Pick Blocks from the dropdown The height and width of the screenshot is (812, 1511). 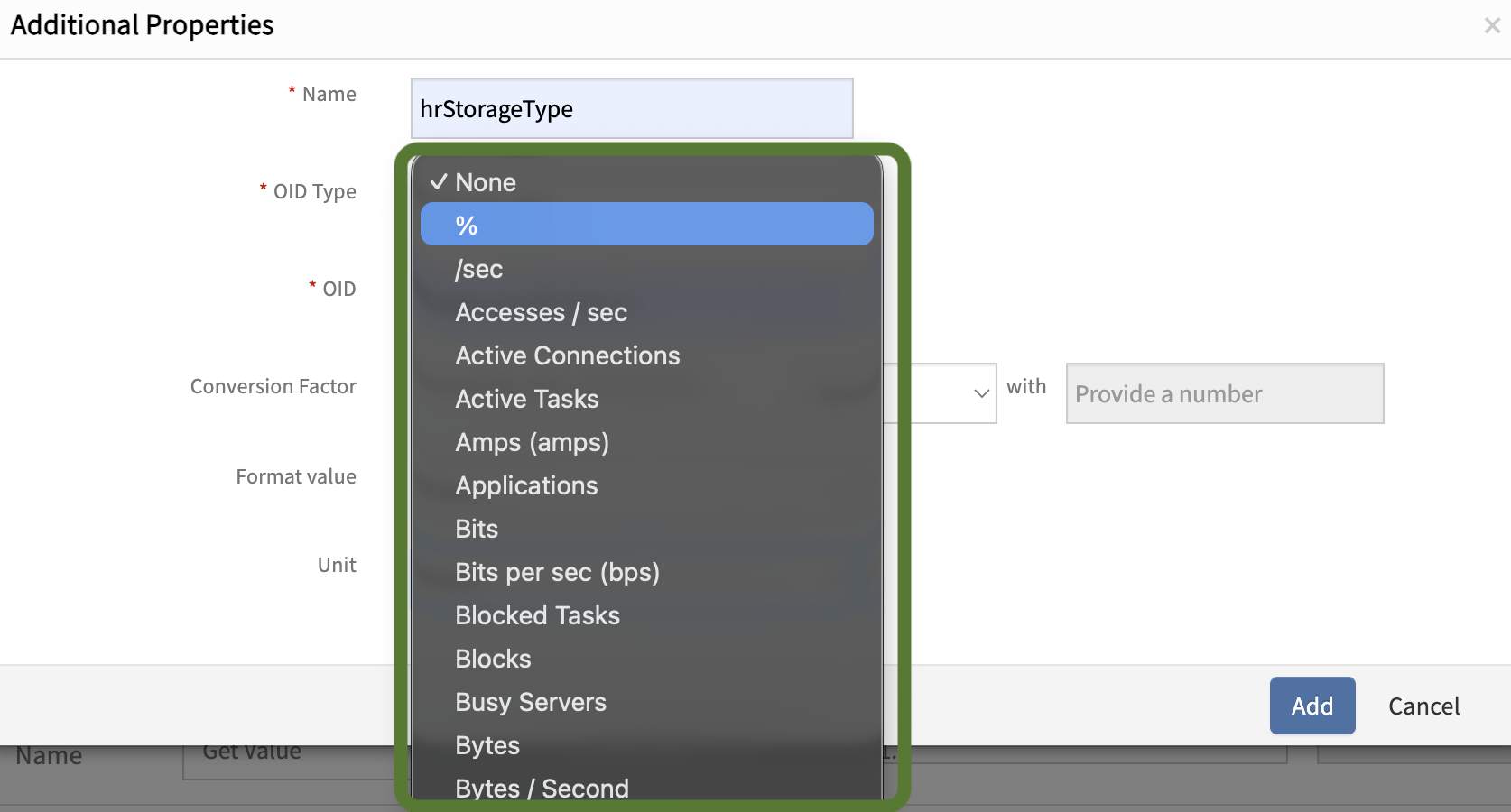tap(493, 659)
